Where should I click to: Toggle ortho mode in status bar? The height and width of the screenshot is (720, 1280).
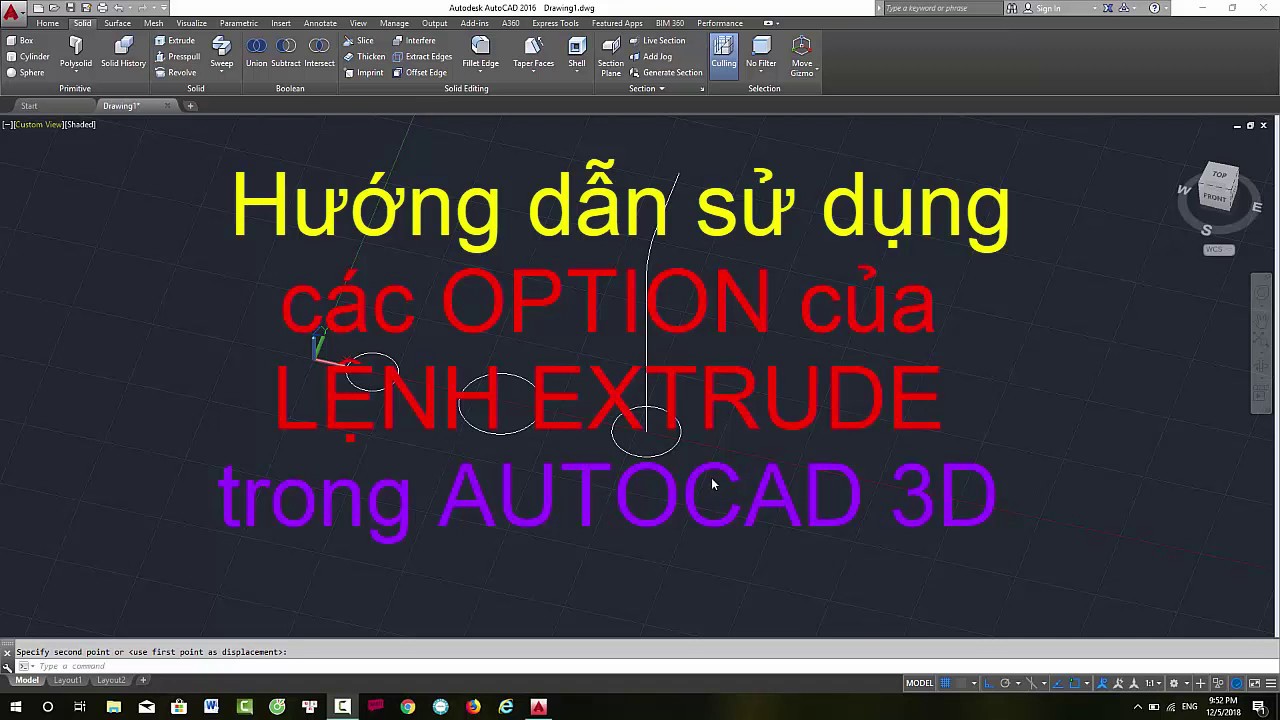[989, 683]
